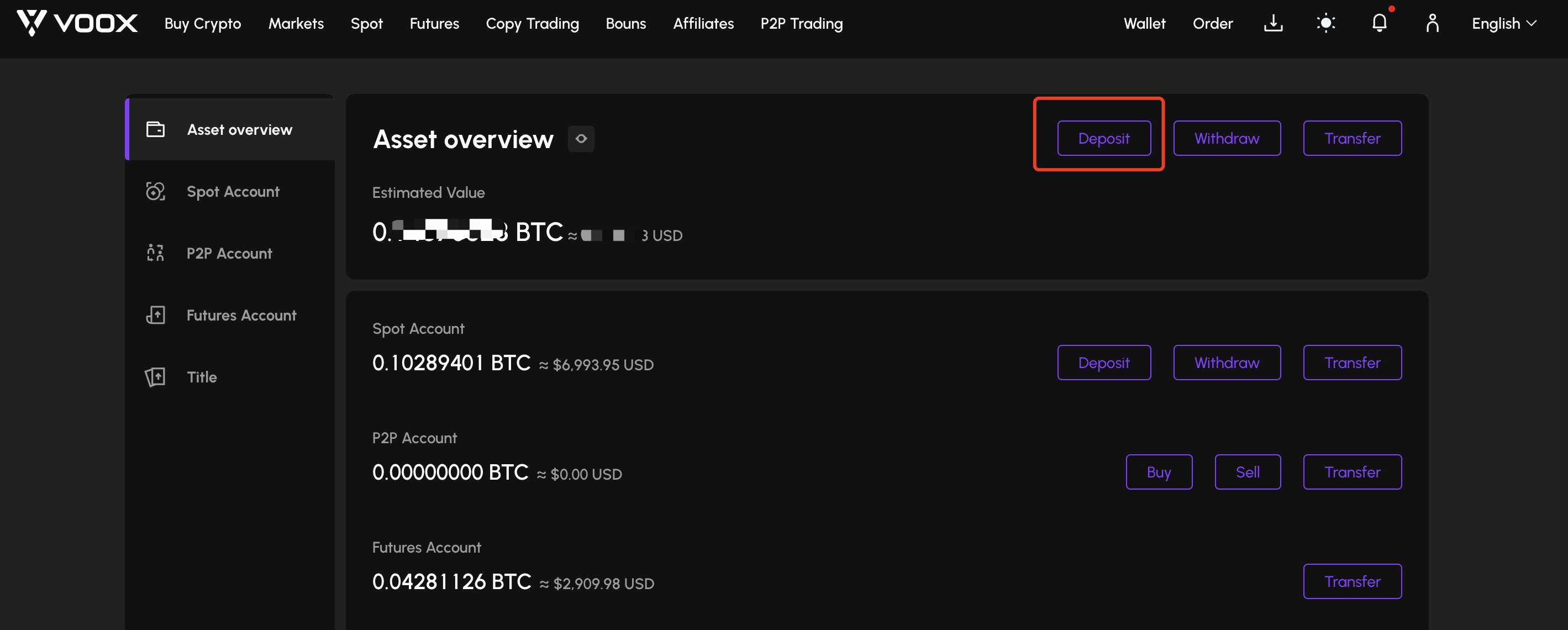The width and height of the screenshot is (1568, 630).
Task: Expand the English language dropdown
Action: [1504, 24]
